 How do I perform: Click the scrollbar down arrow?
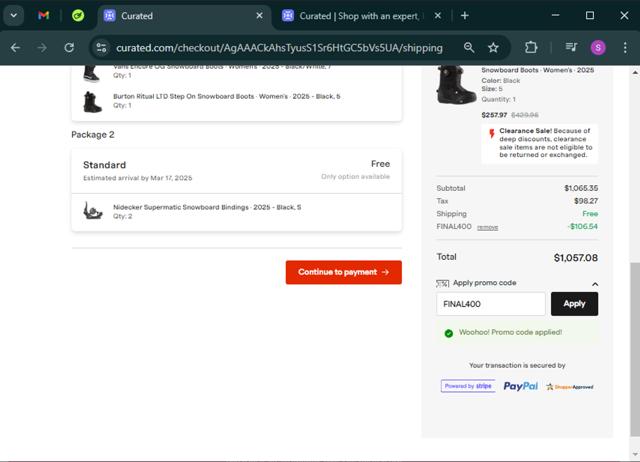[x=635, y=454]
